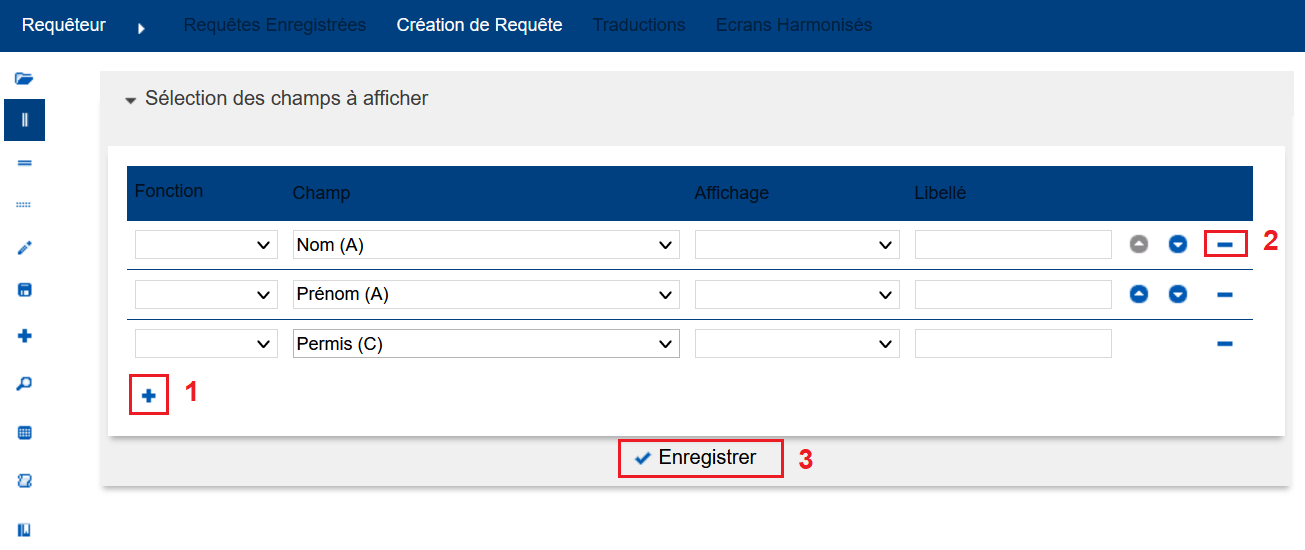Screen dimensions: 1305x550
Task: Click the magnifier search icon in sidebar
Action: (25, 384)
